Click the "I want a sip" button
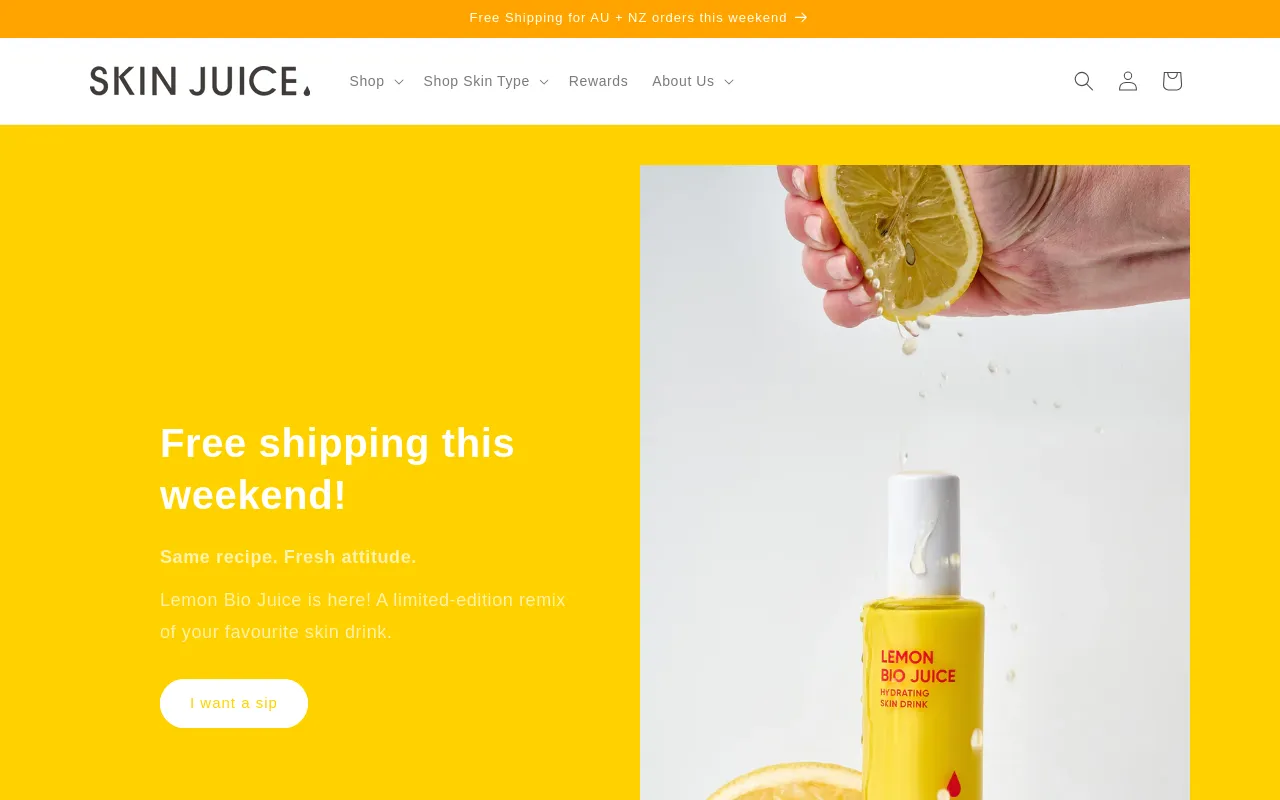This screenshot has height=800, width=1280. click(234, 703)
